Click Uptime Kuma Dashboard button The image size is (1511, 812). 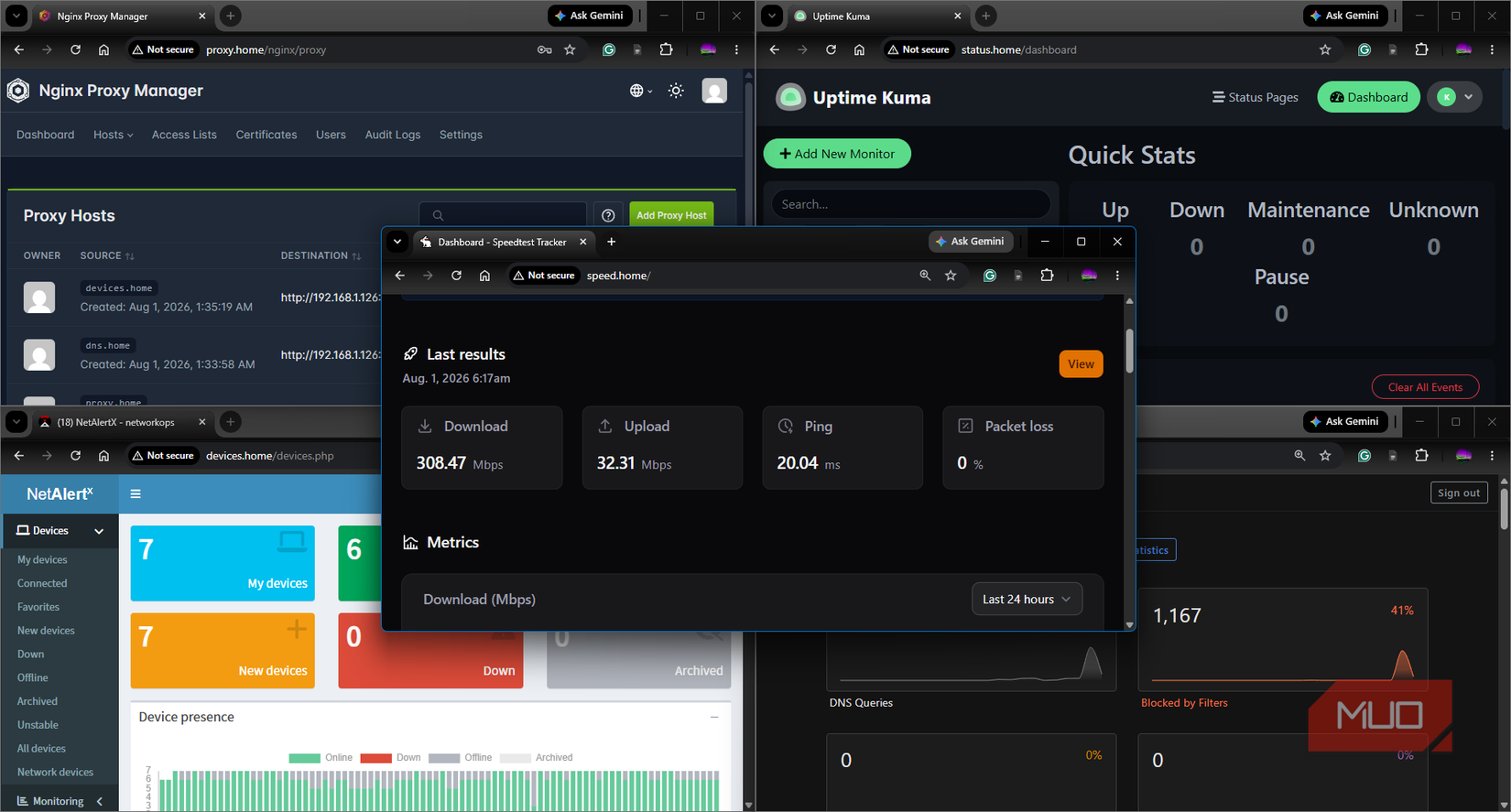point(1368,97)
